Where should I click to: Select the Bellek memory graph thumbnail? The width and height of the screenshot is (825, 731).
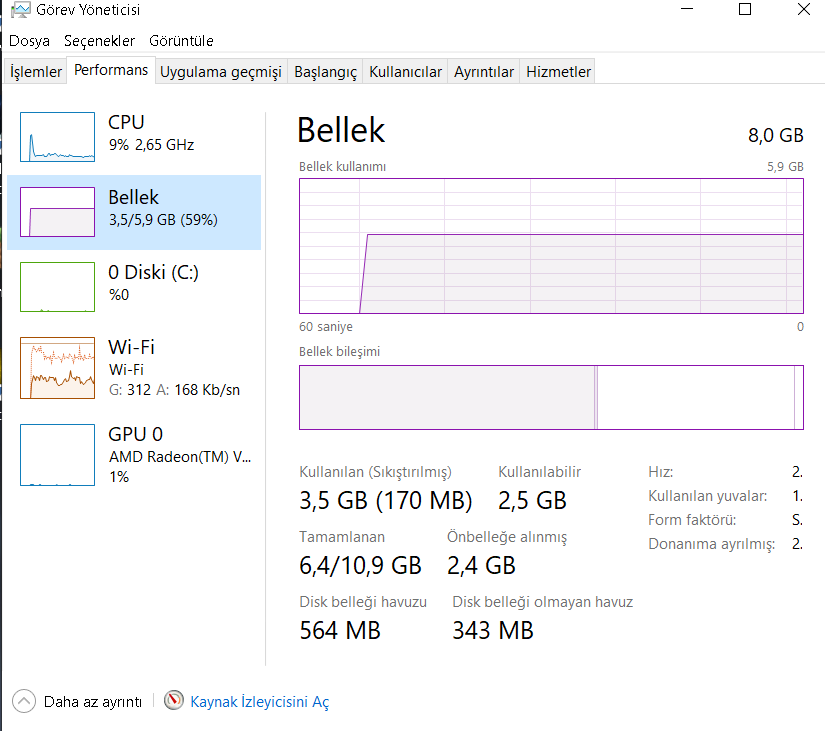click(x=57, y=212)
